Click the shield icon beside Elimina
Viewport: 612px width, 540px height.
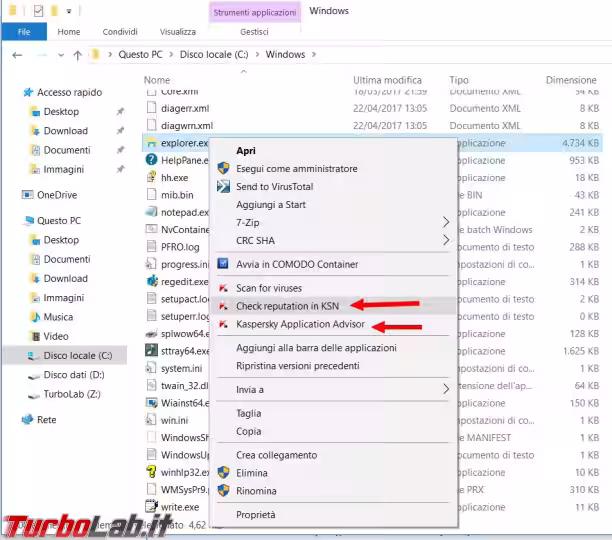point(222,473)
